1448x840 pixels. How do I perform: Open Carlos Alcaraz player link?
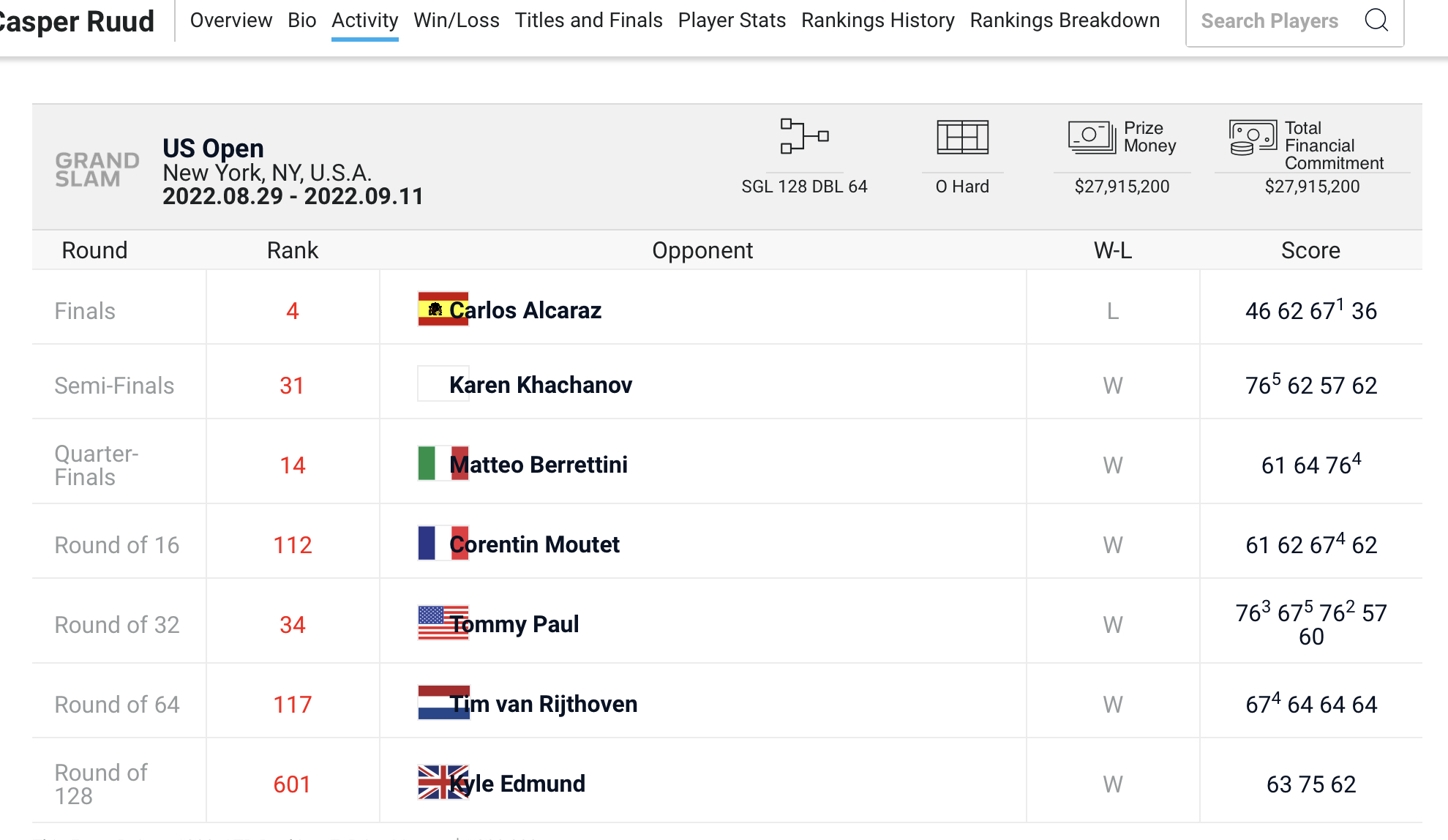(525, 310)
